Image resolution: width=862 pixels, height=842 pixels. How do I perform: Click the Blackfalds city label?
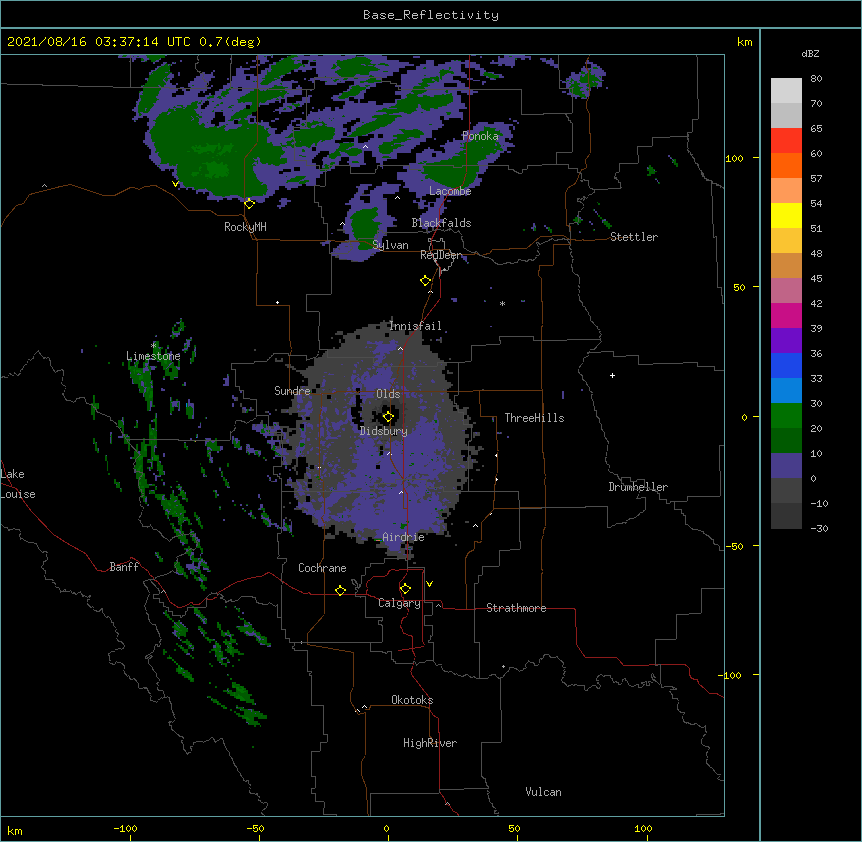tap(441, 223)
